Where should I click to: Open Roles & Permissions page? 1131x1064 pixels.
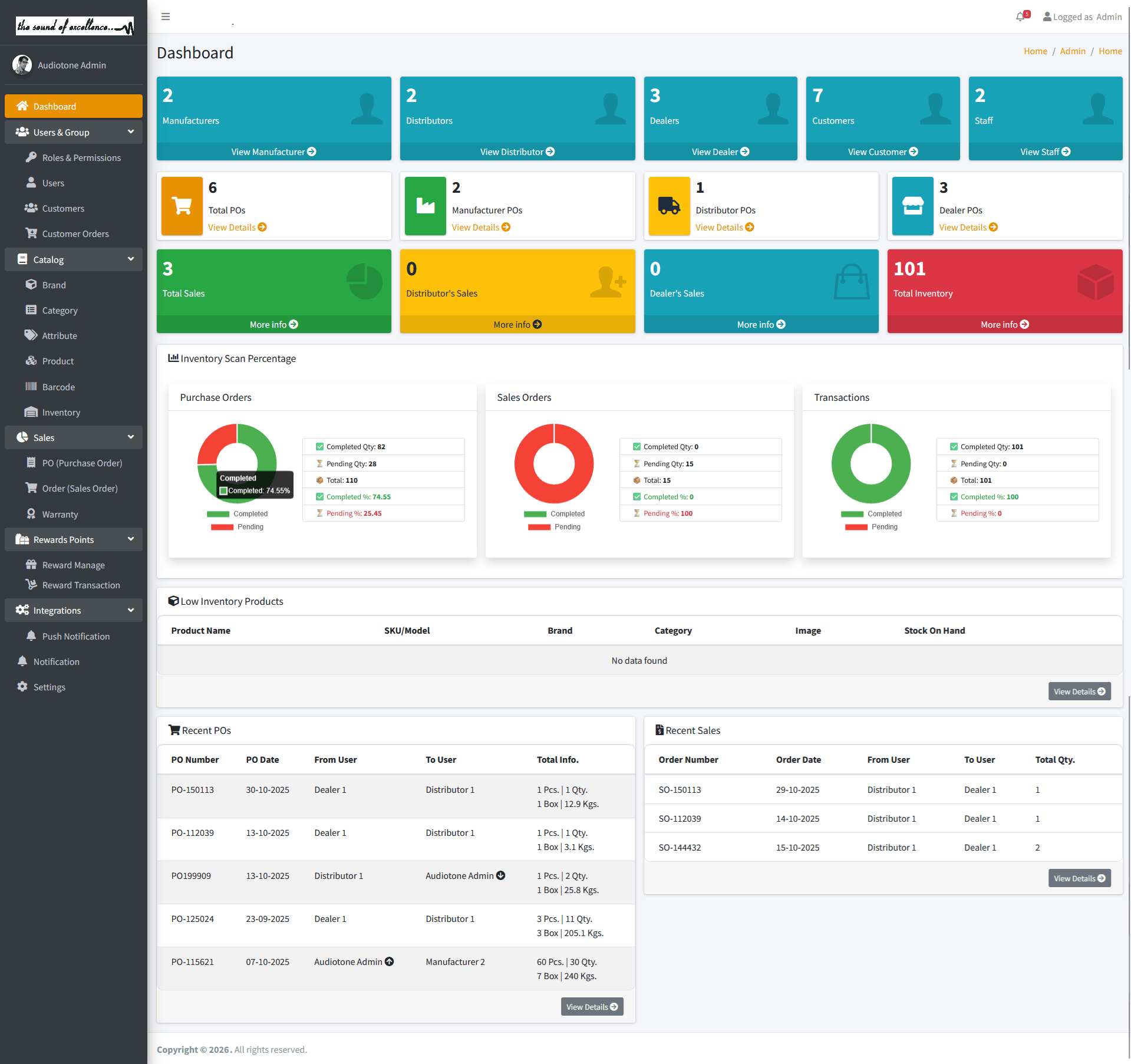tap(74, 157)
